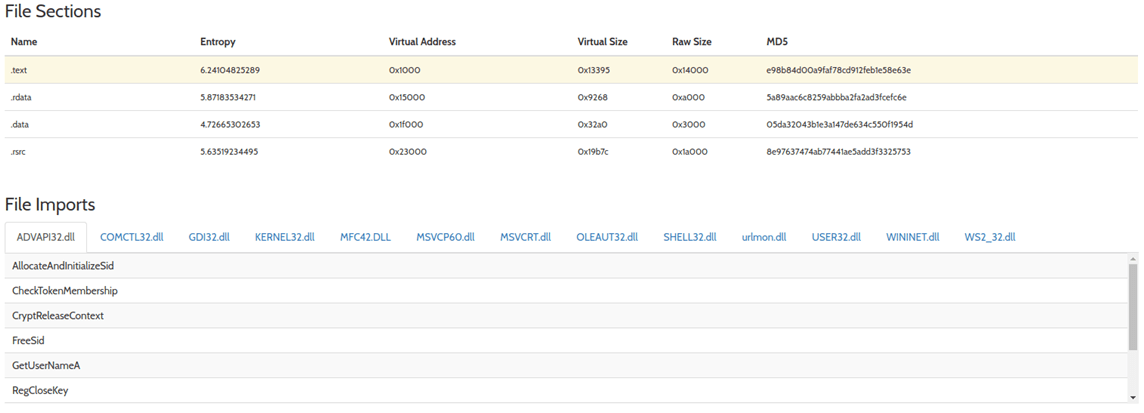1144x413 pixels.
Task: Select the urlmon.dll tab
Action: [764, 237]
